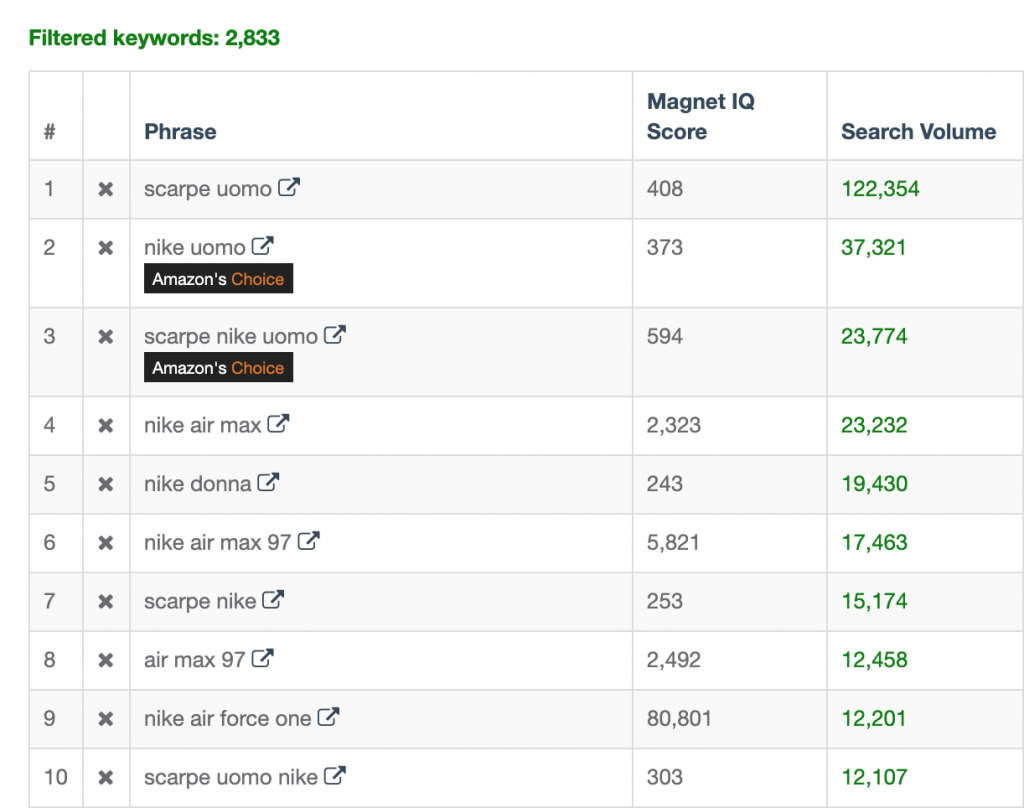Select the phrase text 'nike air force one'
The width and height of the screenshot is (1024, 808).
[227, 719]
